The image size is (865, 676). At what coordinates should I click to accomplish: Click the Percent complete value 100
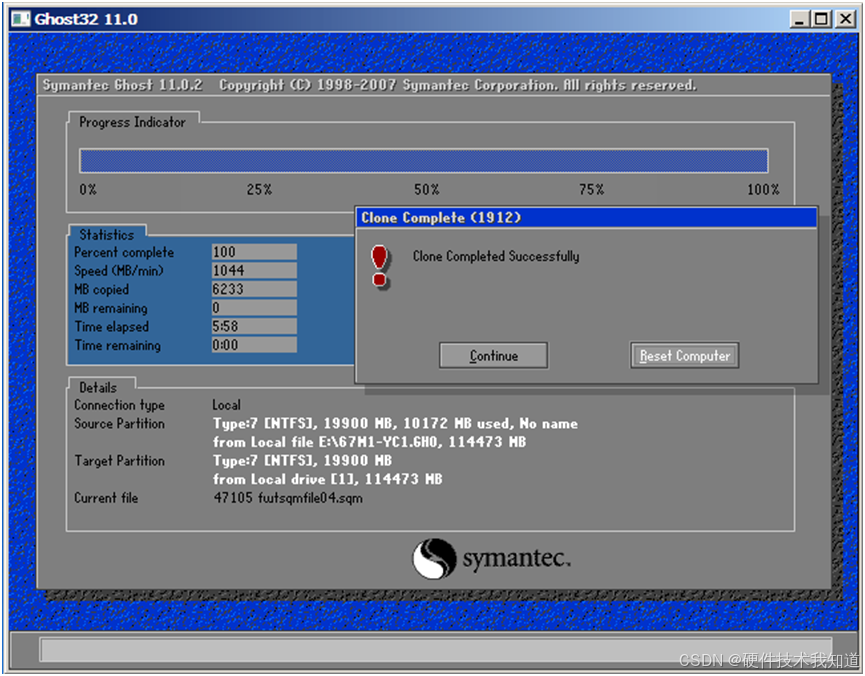click(254, 252)
